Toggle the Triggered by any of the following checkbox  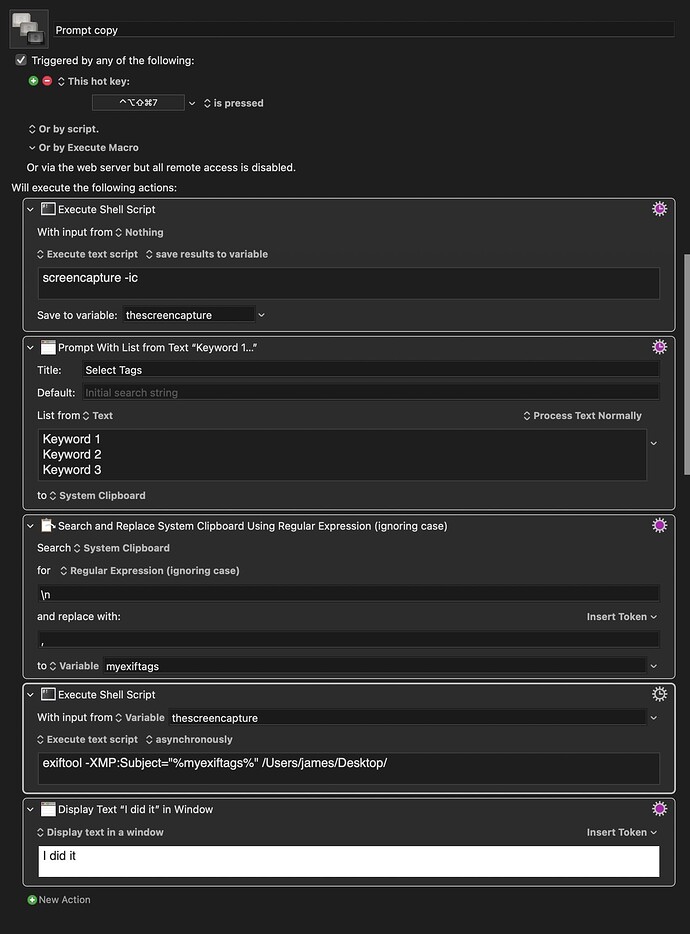click(x=21, y=60)
